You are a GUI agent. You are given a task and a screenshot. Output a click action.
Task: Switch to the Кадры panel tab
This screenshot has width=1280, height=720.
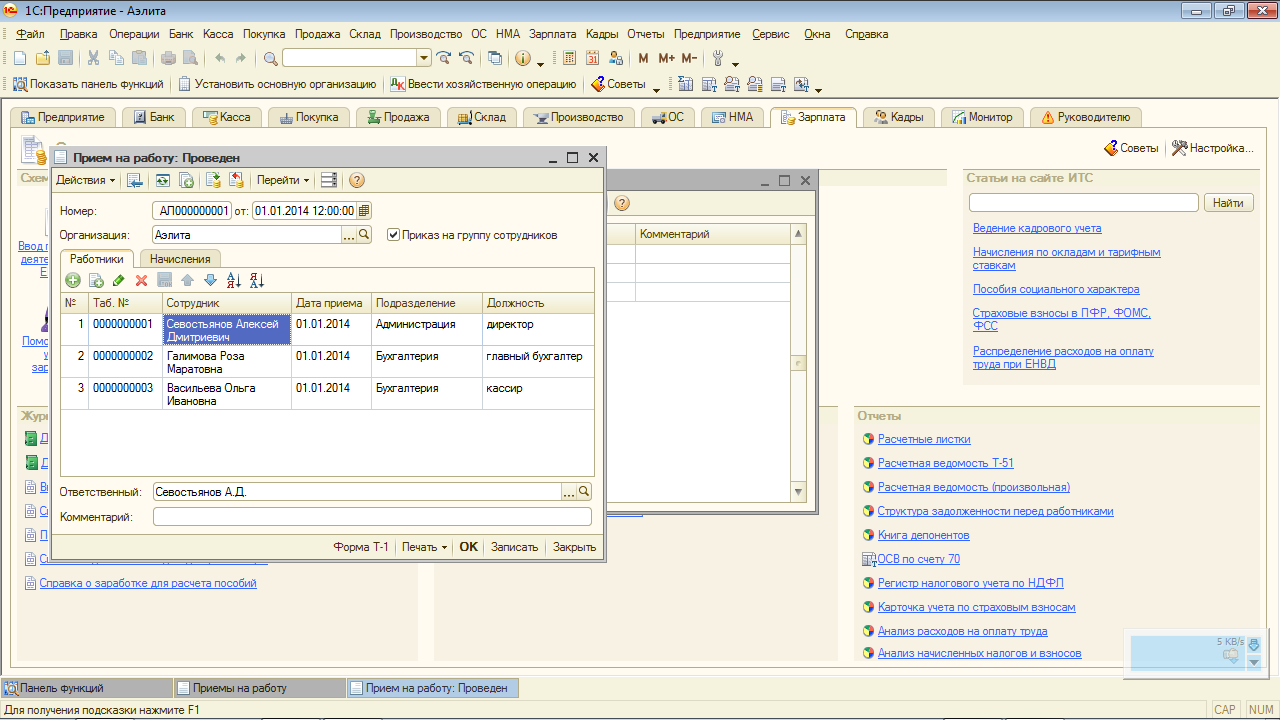pos(899,117)
